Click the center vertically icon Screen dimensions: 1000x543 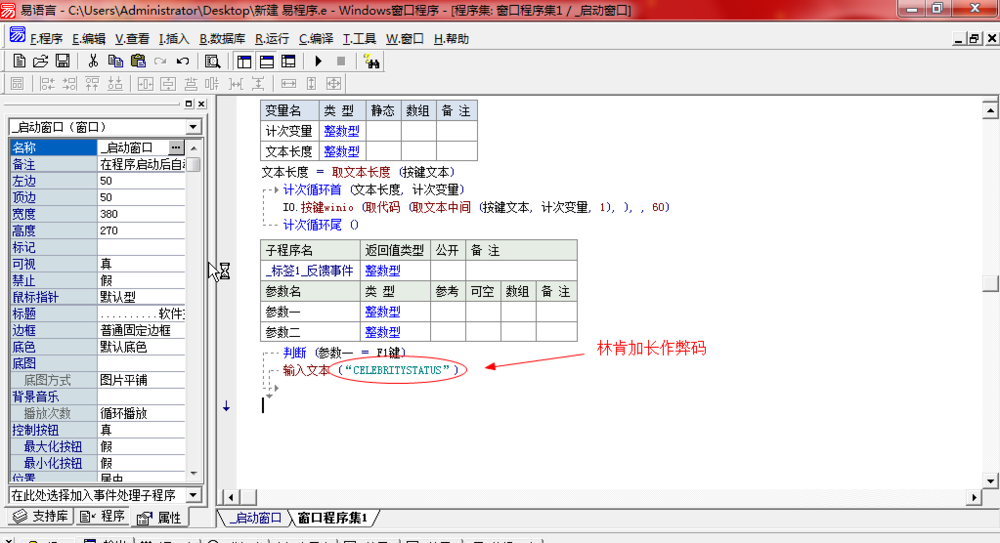(168, 84)
